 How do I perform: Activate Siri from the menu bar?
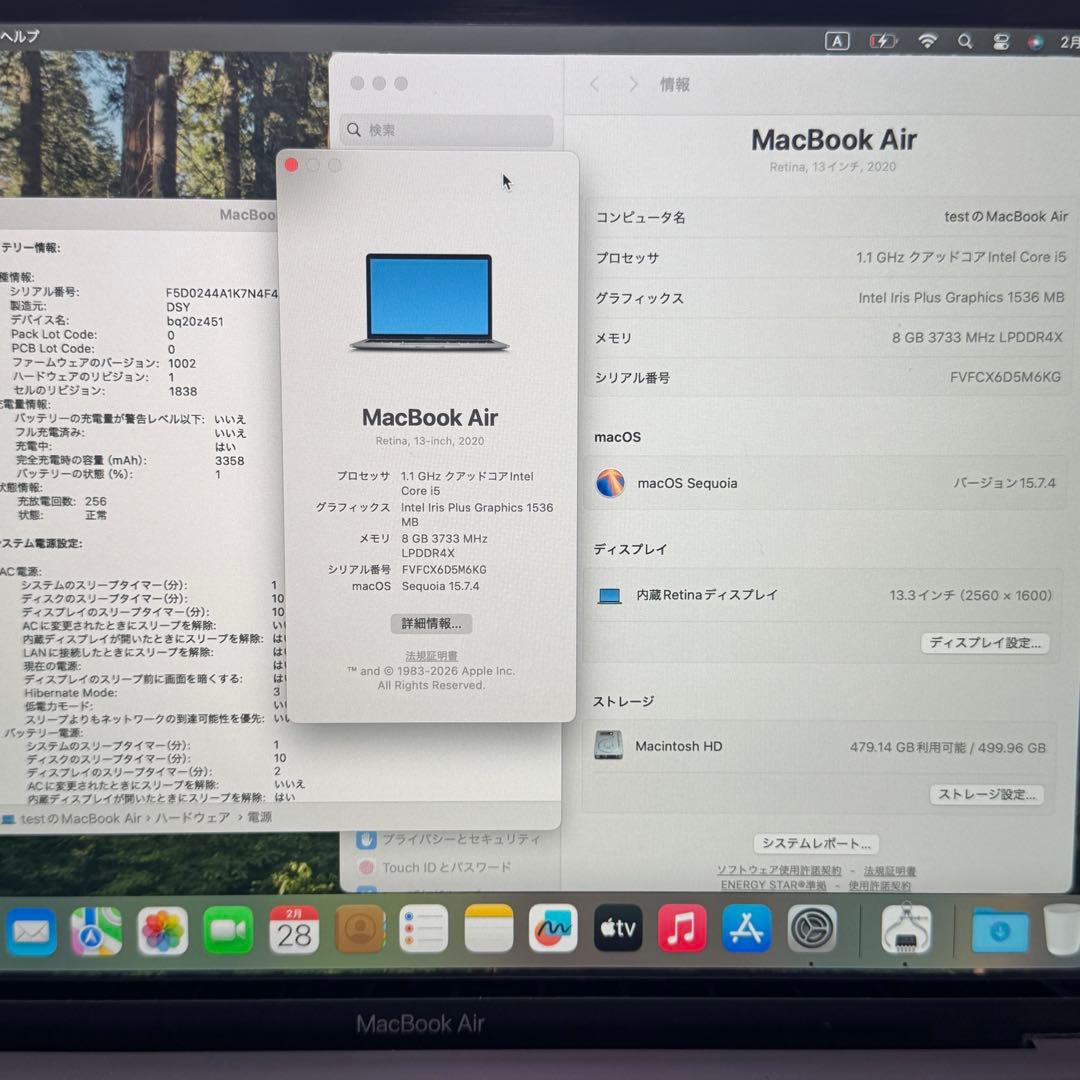1035,42
